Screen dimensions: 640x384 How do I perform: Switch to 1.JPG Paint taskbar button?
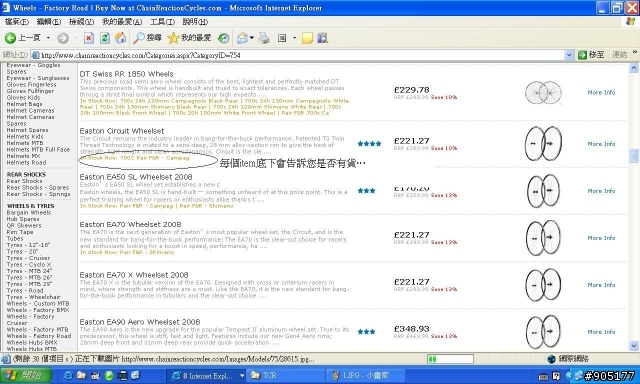point(366,375)
